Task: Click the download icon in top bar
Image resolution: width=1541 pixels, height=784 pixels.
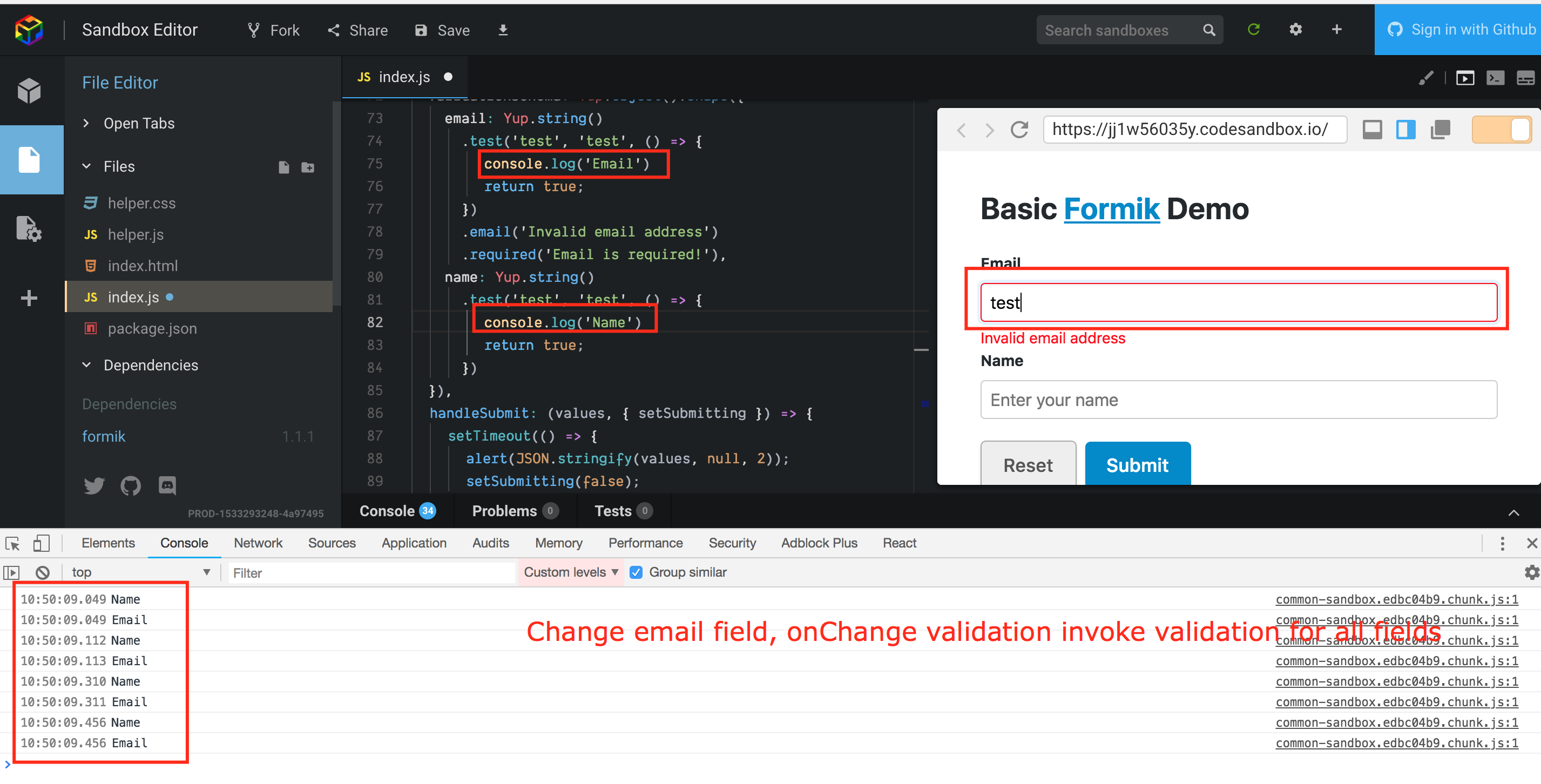Action: tap(503, 30)
